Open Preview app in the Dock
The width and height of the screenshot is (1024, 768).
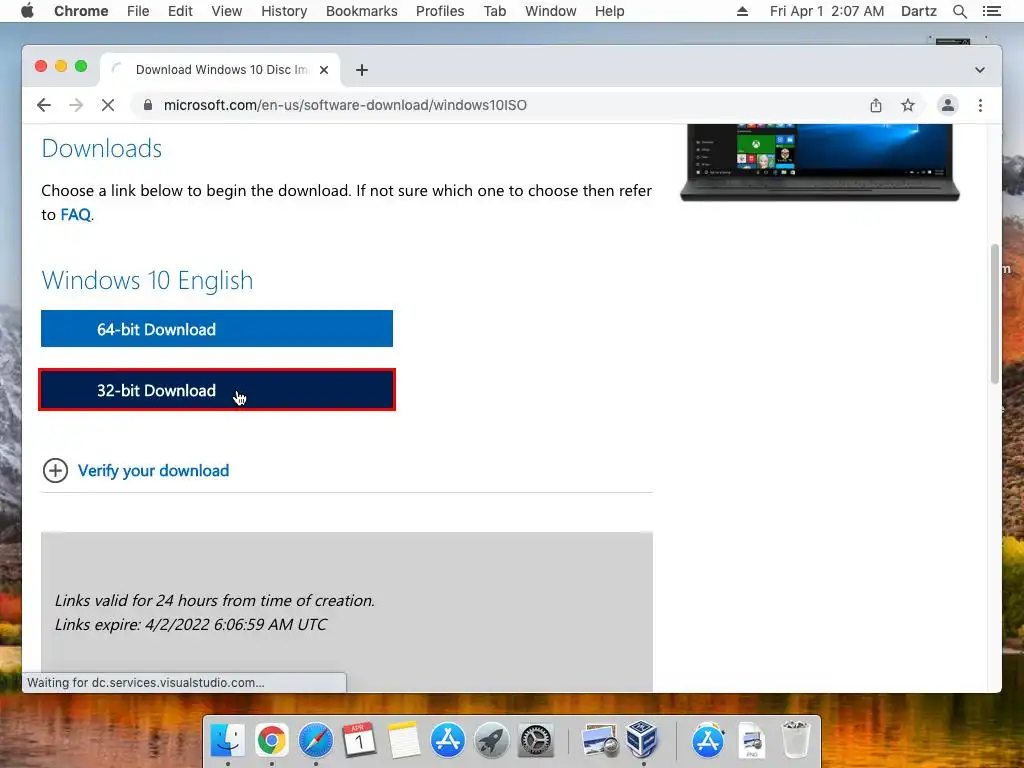coord(600,741)
